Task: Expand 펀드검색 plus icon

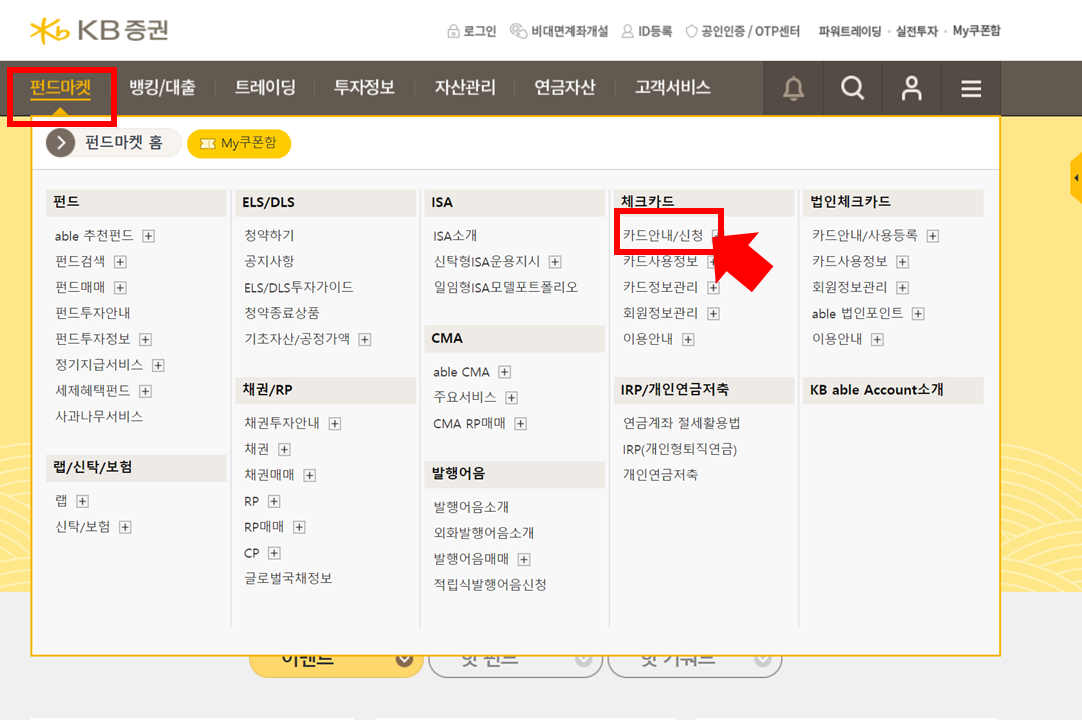Action: click(120, 262)
